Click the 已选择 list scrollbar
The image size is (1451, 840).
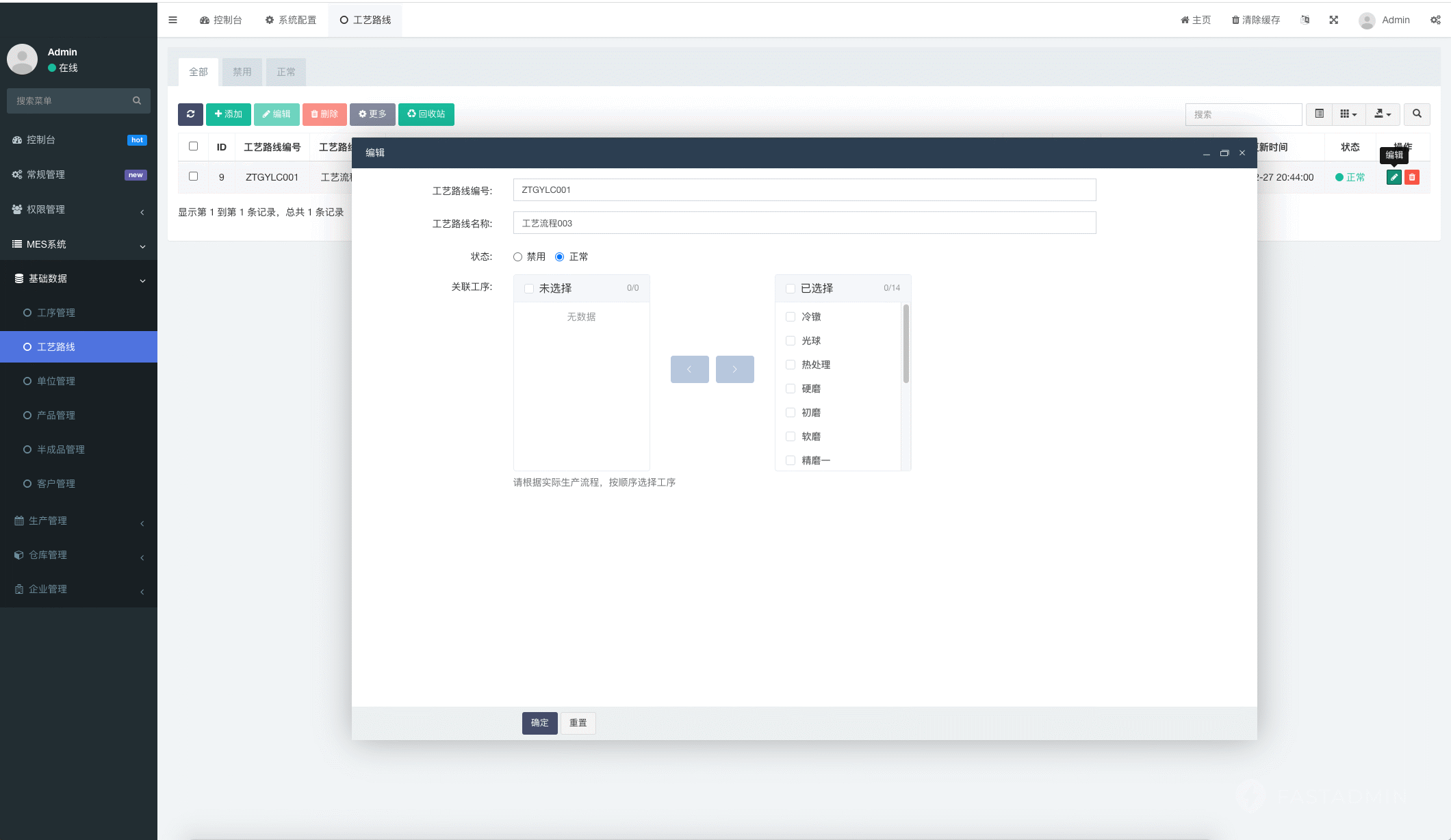tap(906, 344)
